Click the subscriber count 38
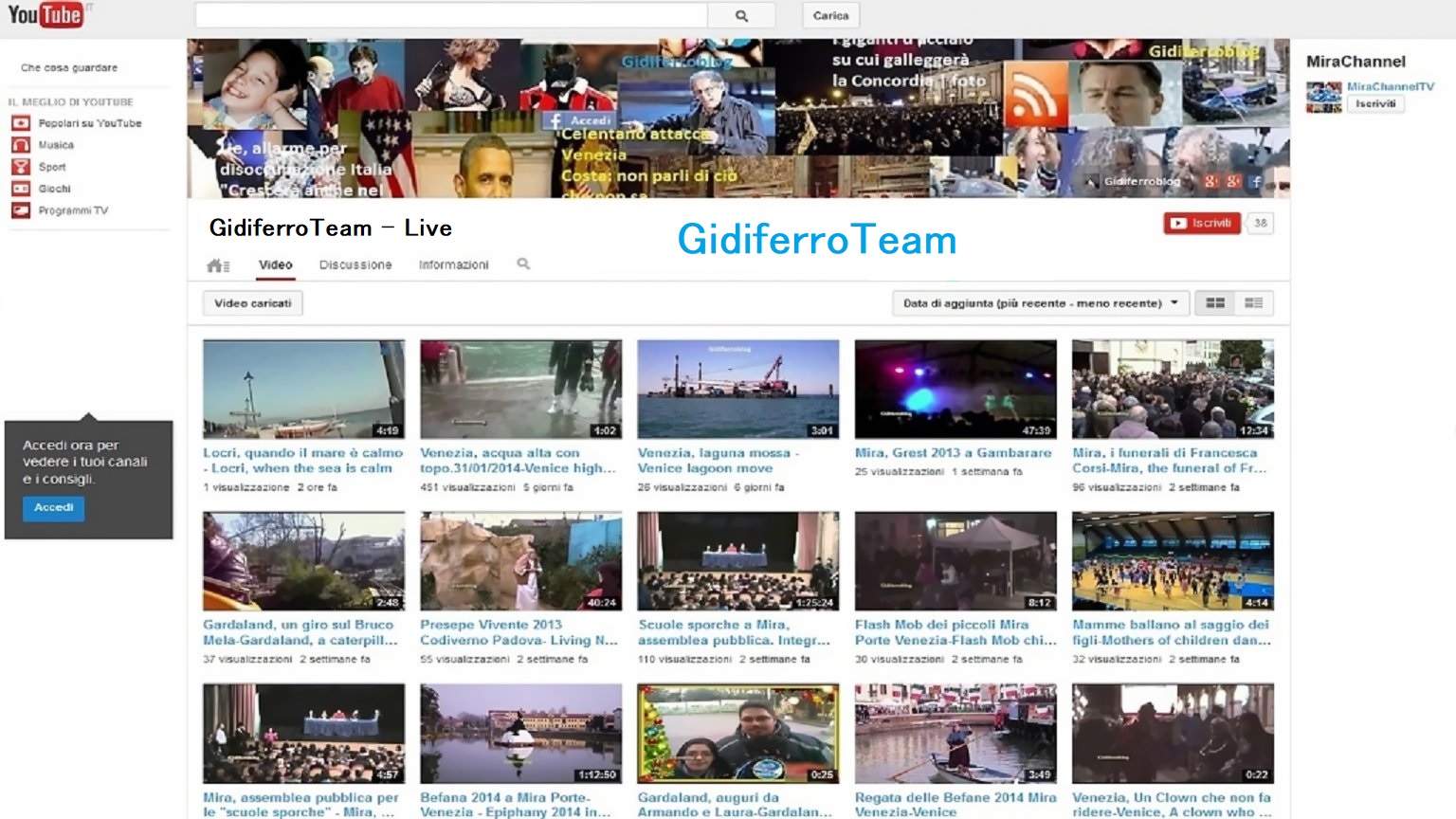The height and width of the screenshot is (819, 1456). 1260,224
